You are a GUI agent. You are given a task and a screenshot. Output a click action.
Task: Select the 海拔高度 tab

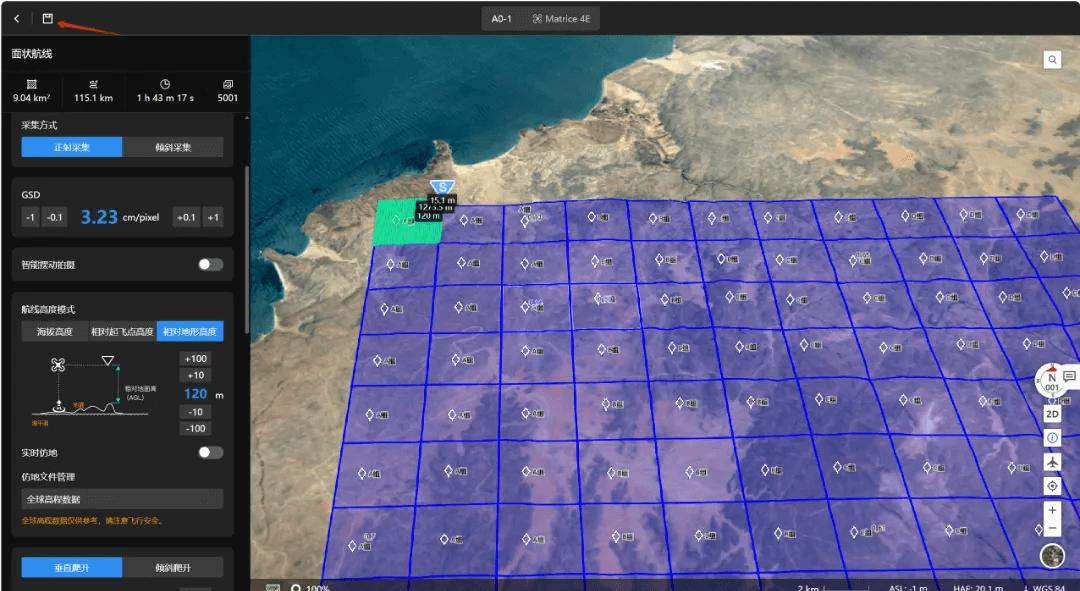pos(55,331)
